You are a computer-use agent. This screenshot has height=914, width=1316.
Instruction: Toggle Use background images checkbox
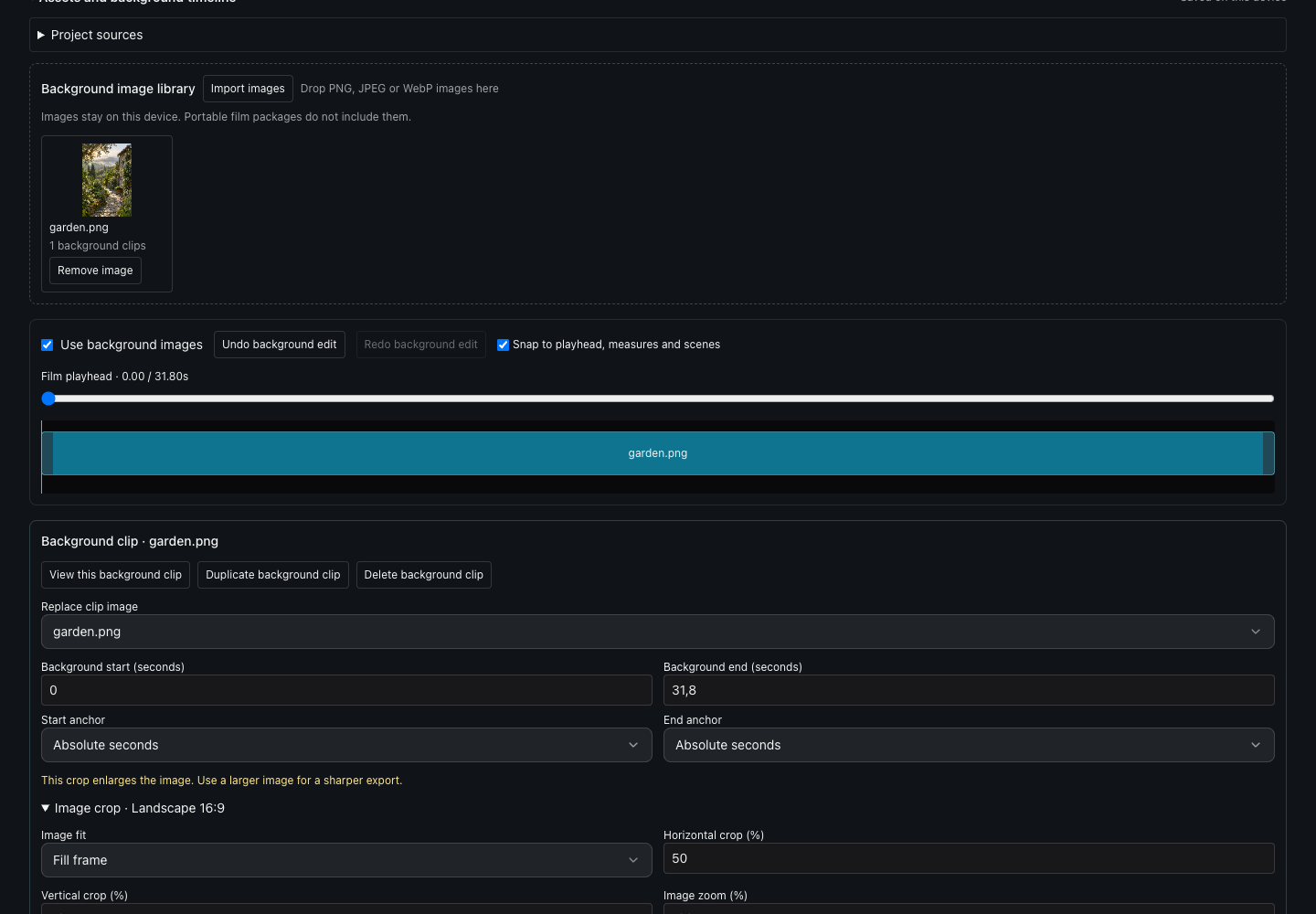pyautogui.click(x=48, y=345)
